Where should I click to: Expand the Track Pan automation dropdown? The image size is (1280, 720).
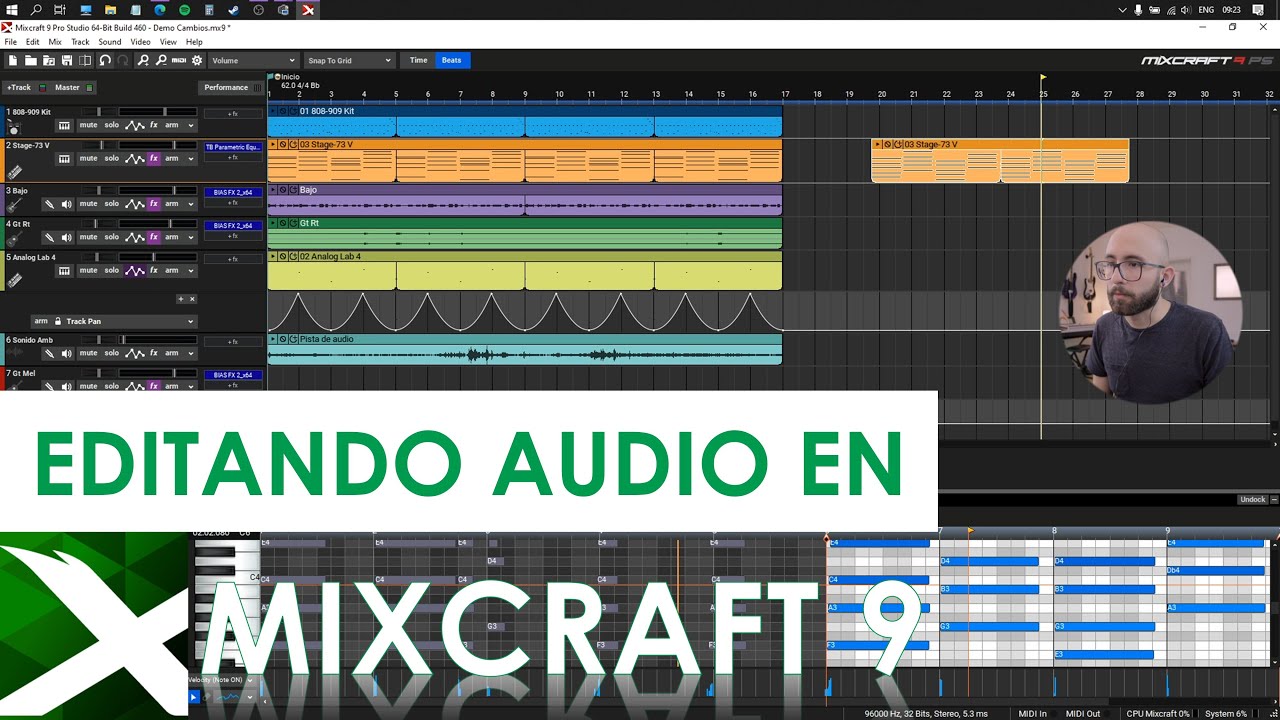[x=190, y=321]
